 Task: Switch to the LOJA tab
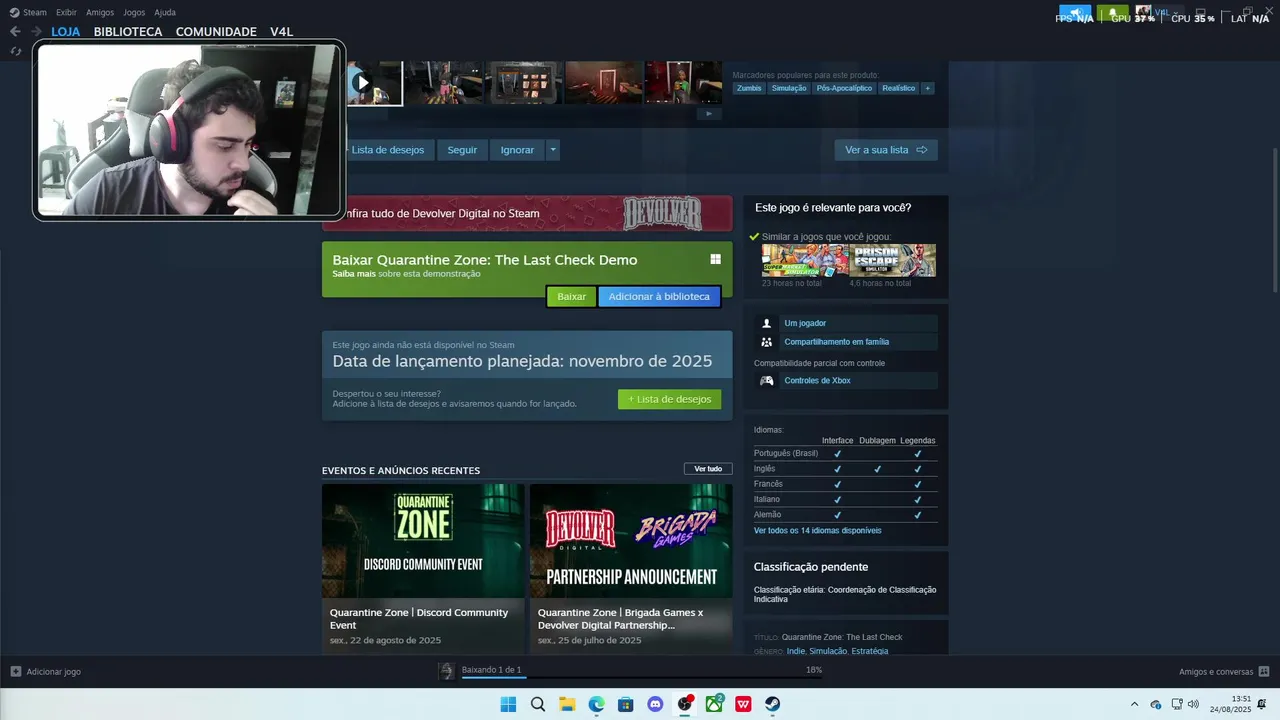pyautogui.click(x=66, y=32)
